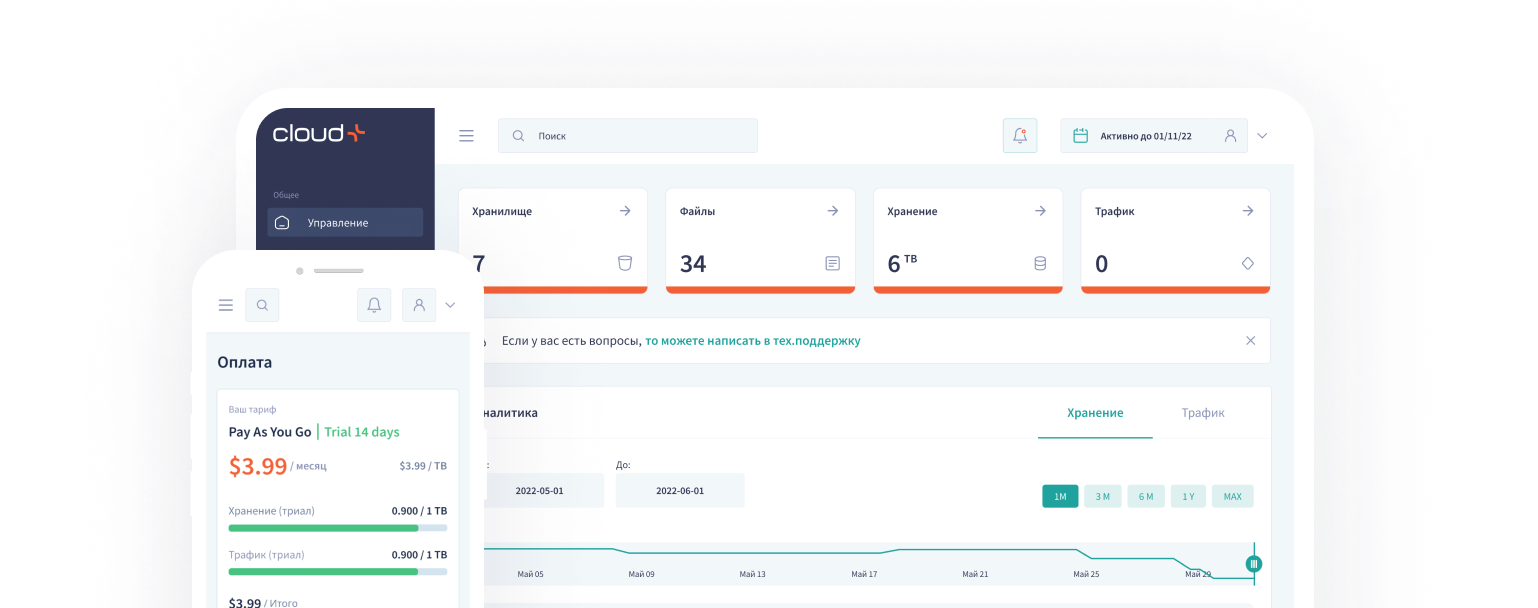Click the document icon on Файлы card
Screen dimensions: 1538x608
tap(833, 264)
